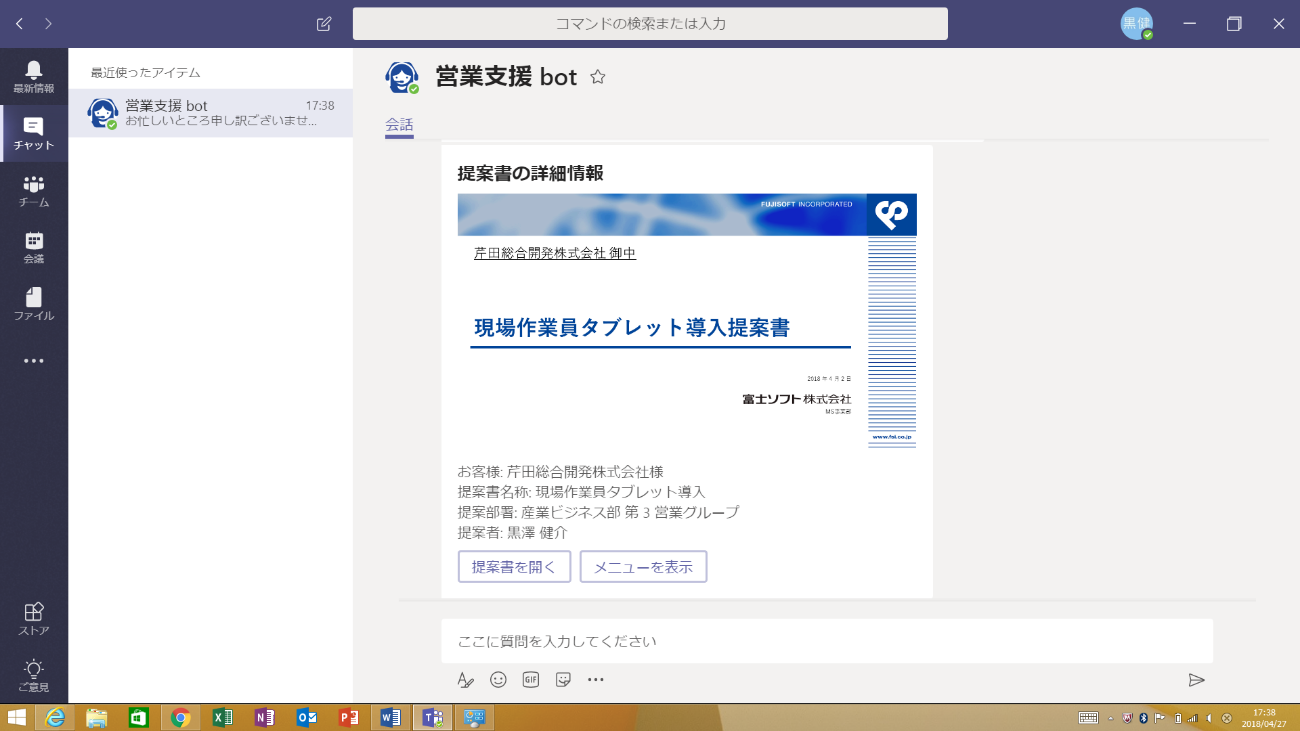1300x731 pixels.
Task: Open PowerPoint from taskbar
Action: click(x=349, y=717)
